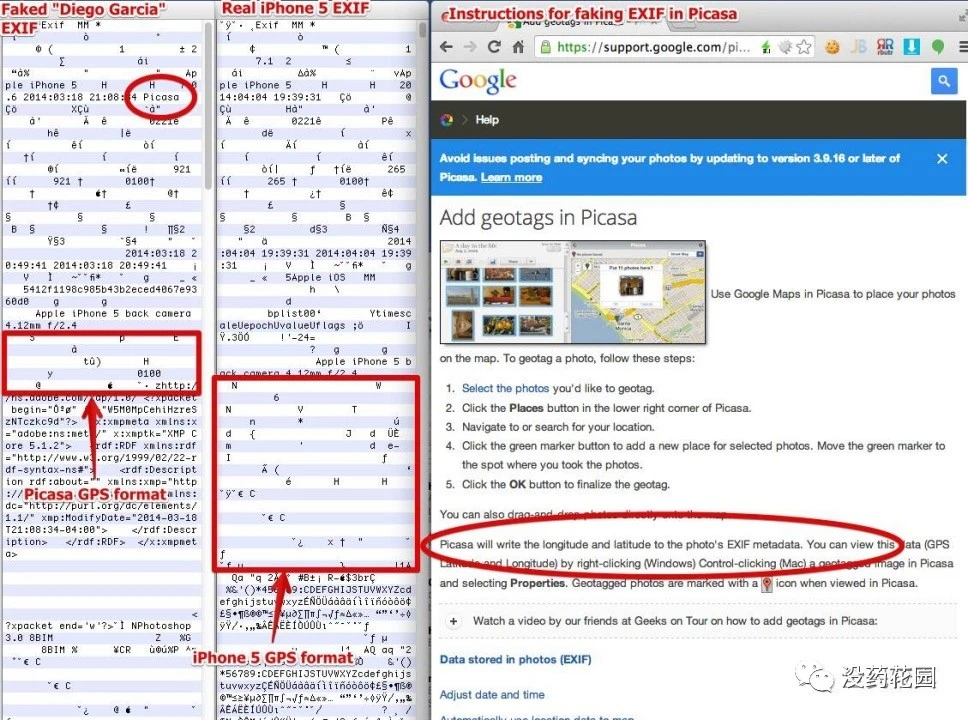The width and height of the screenshot is (968, 720).
Task: Go back in the browser
Action: tap(446, 47)
